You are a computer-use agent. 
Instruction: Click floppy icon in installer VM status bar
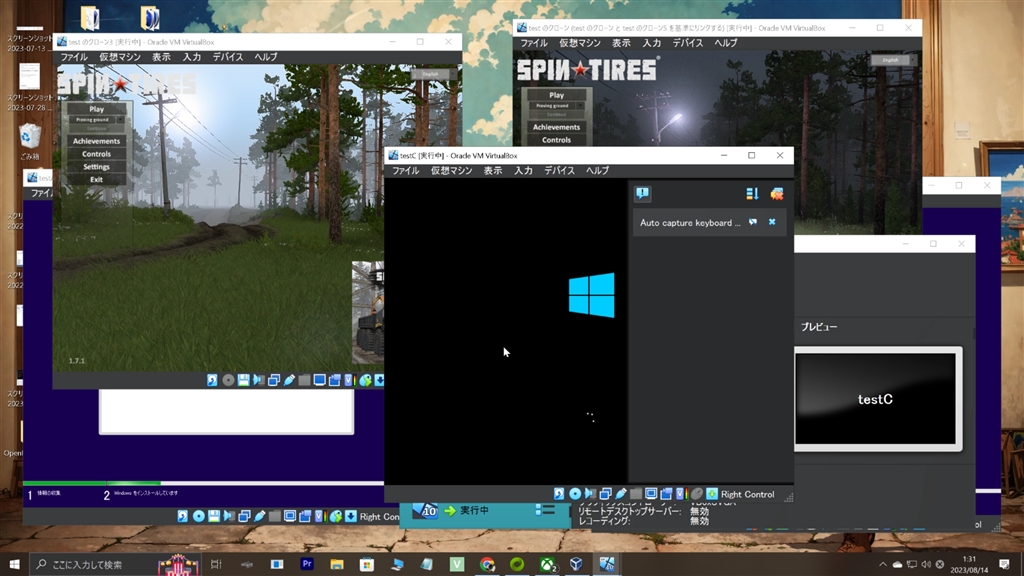[214, 516]
